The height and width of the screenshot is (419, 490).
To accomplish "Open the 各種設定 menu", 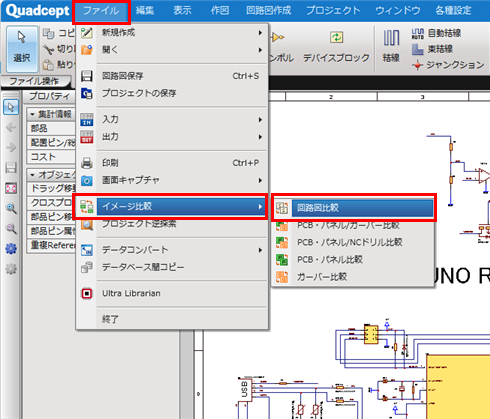I will (453, 11).
